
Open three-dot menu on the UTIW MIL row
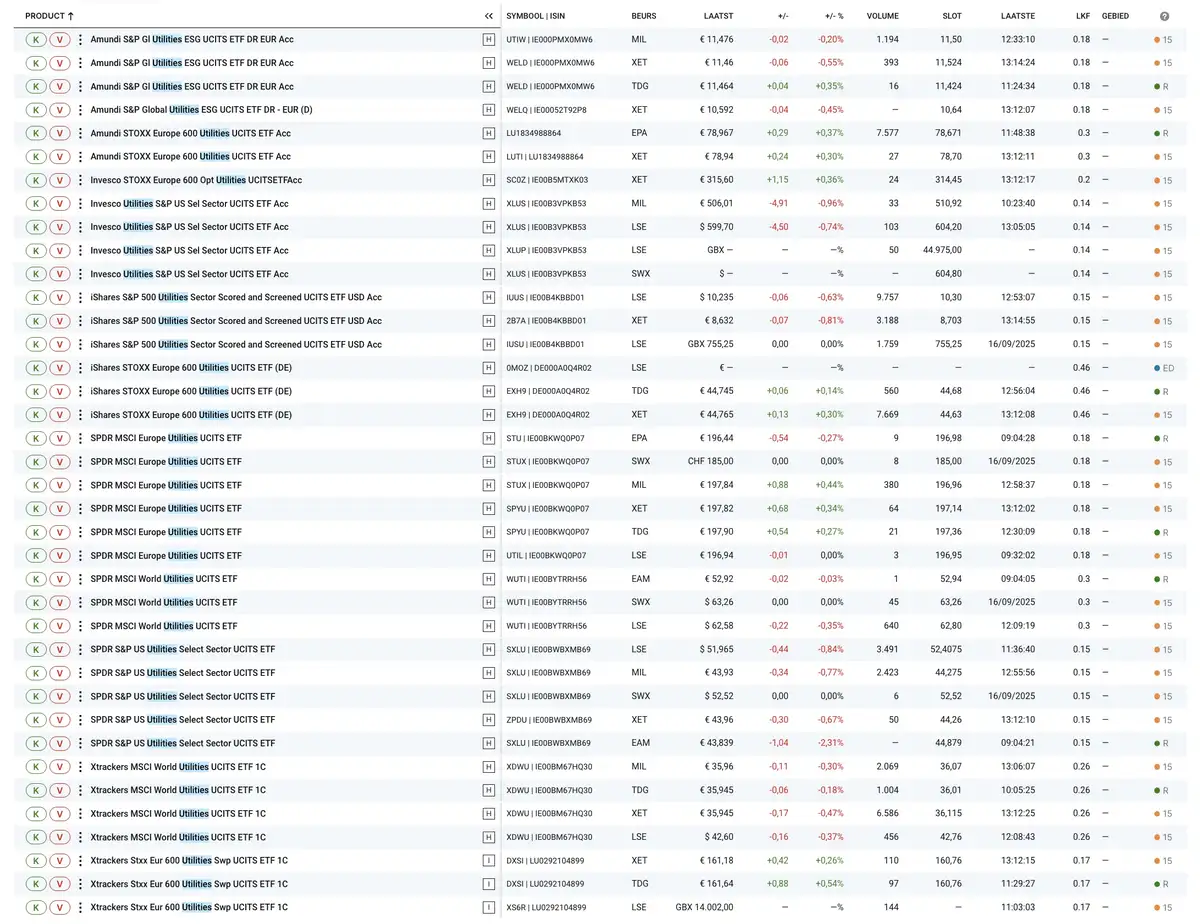point(80,39)
